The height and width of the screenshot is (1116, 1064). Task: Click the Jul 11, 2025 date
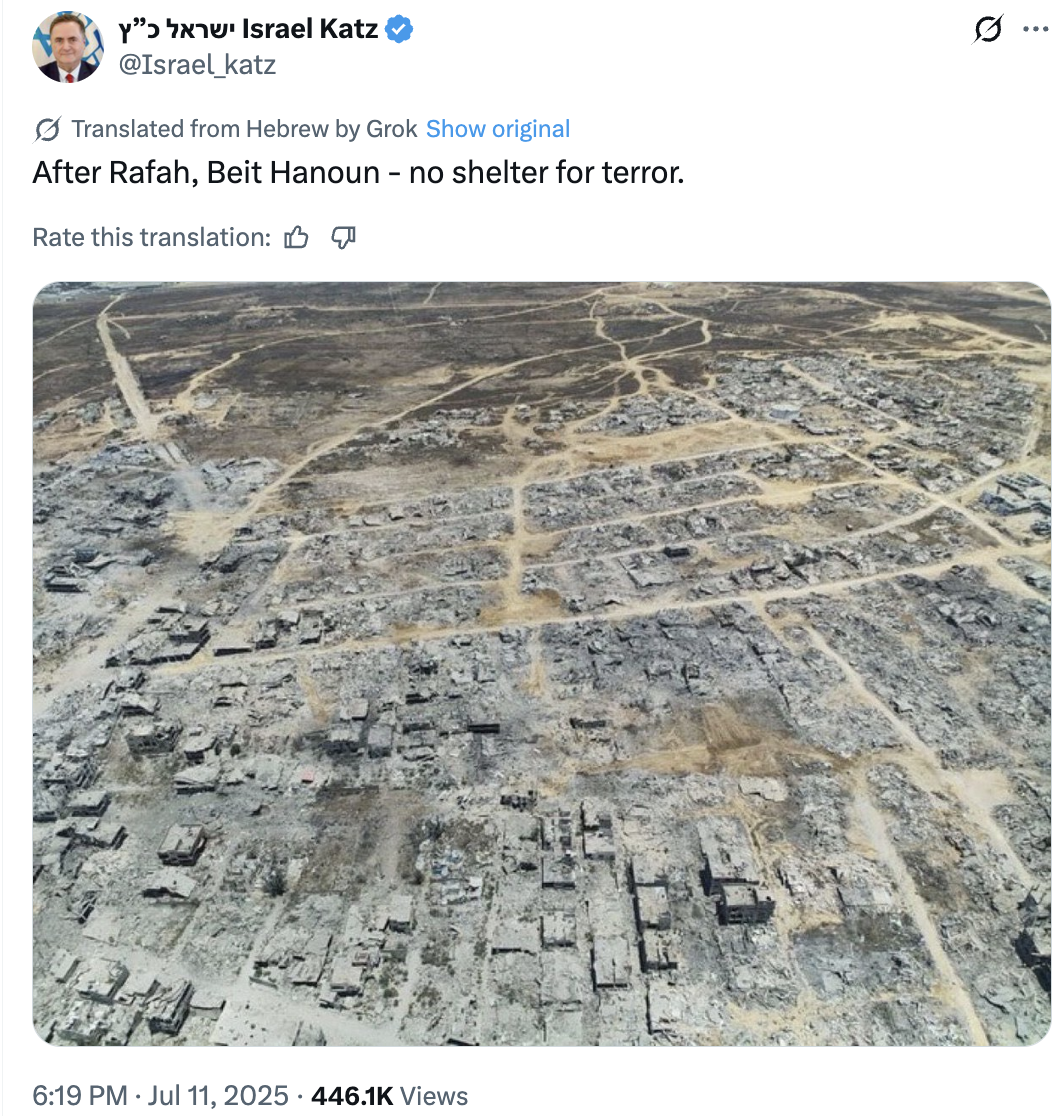click(x=218, y=1095)
